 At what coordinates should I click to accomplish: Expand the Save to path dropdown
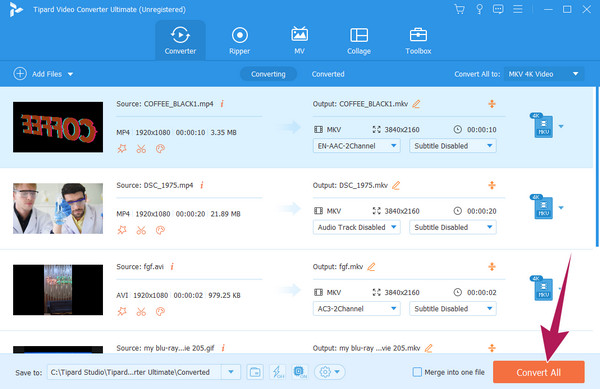click(x=231, y=372)
